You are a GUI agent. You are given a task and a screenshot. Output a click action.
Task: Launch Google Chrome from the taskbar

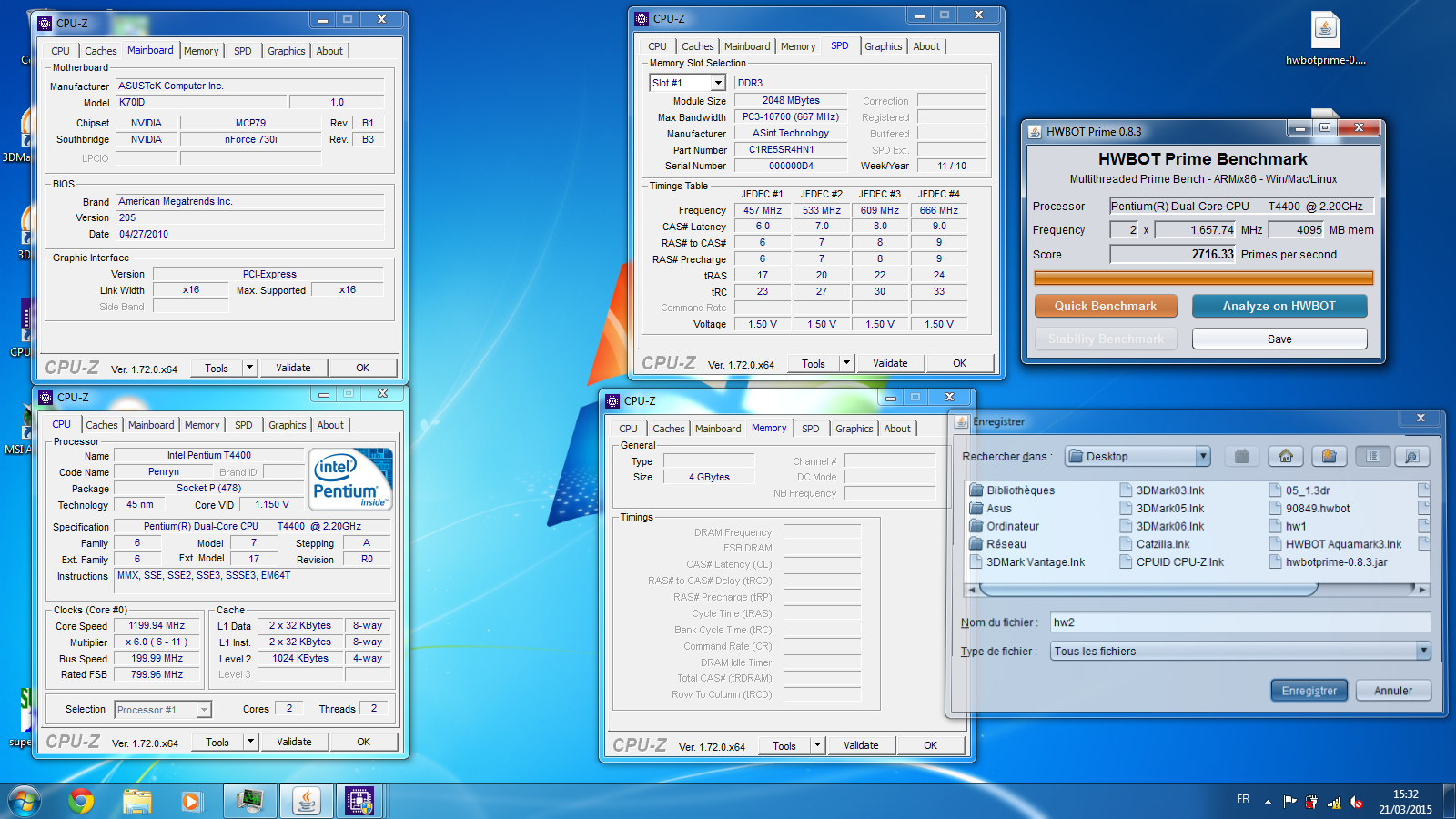(81, 801)
